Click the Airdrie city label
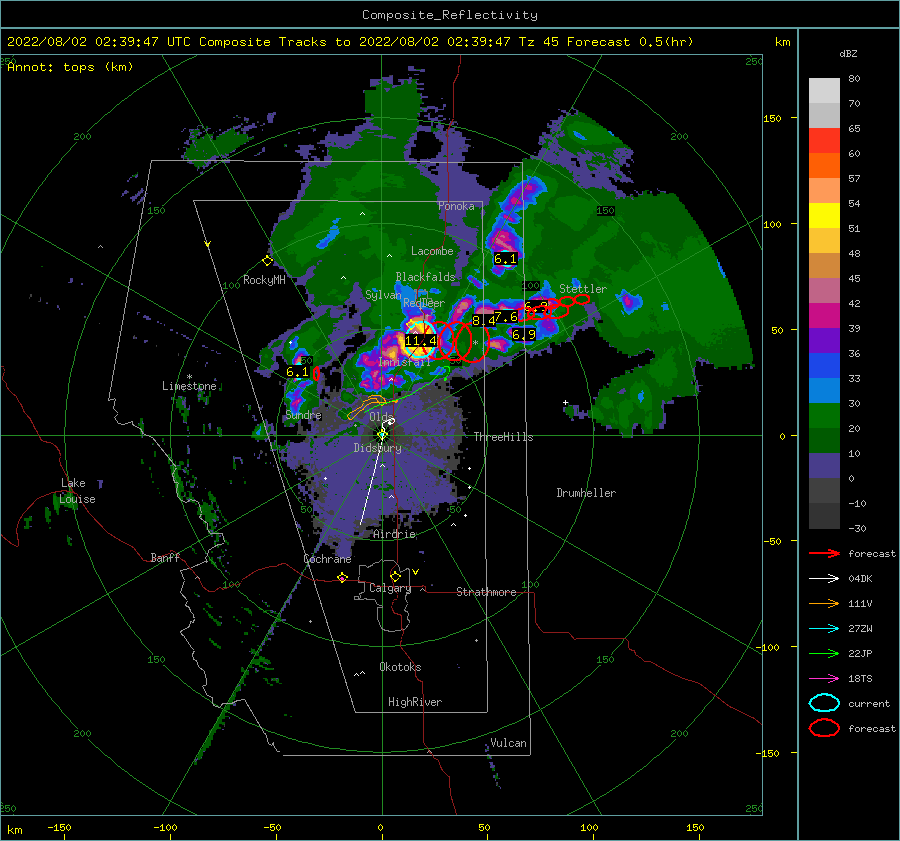The width and height of the screenshot is (900, 841). pos(394,534)
